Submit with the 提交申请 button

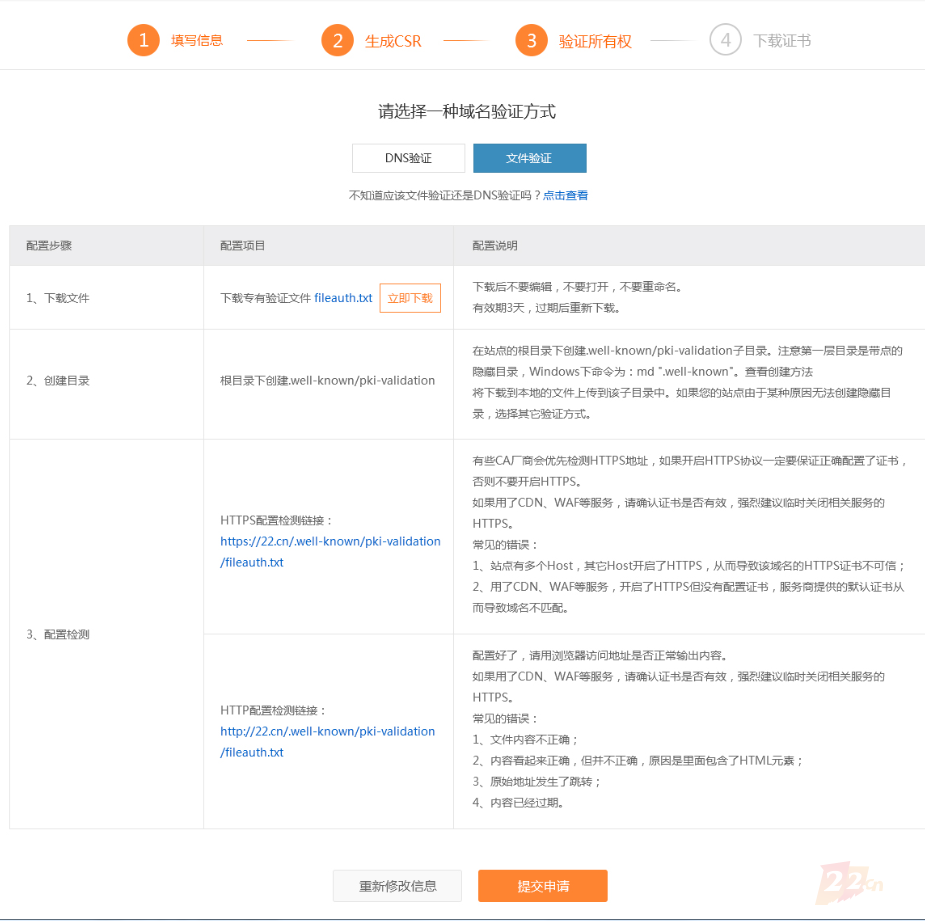click(x=542, y=886)
